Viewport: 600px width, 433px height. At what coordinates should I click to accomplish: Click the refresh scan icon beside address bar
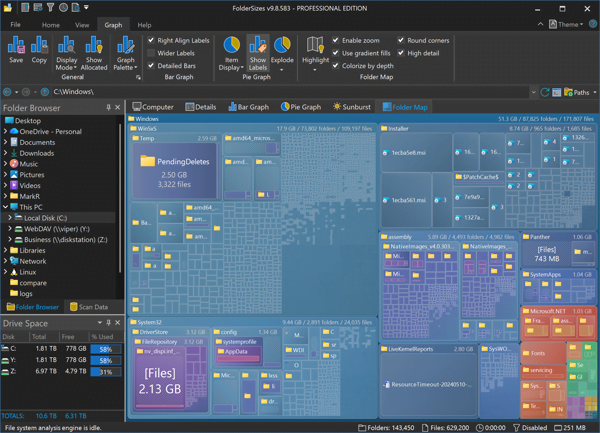545,92
